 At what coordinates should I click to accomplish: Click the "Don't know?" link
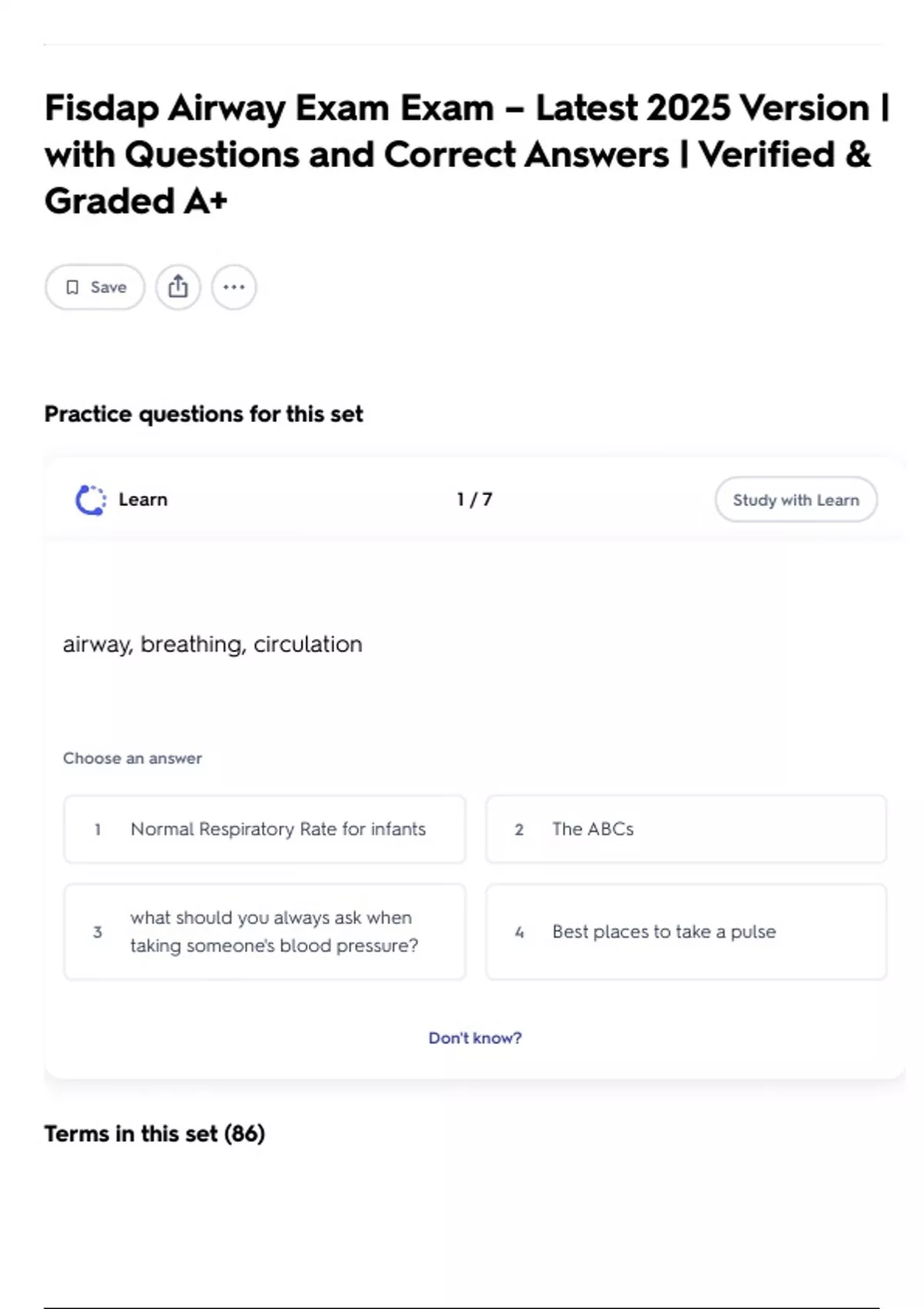(x=475, y=1038)
